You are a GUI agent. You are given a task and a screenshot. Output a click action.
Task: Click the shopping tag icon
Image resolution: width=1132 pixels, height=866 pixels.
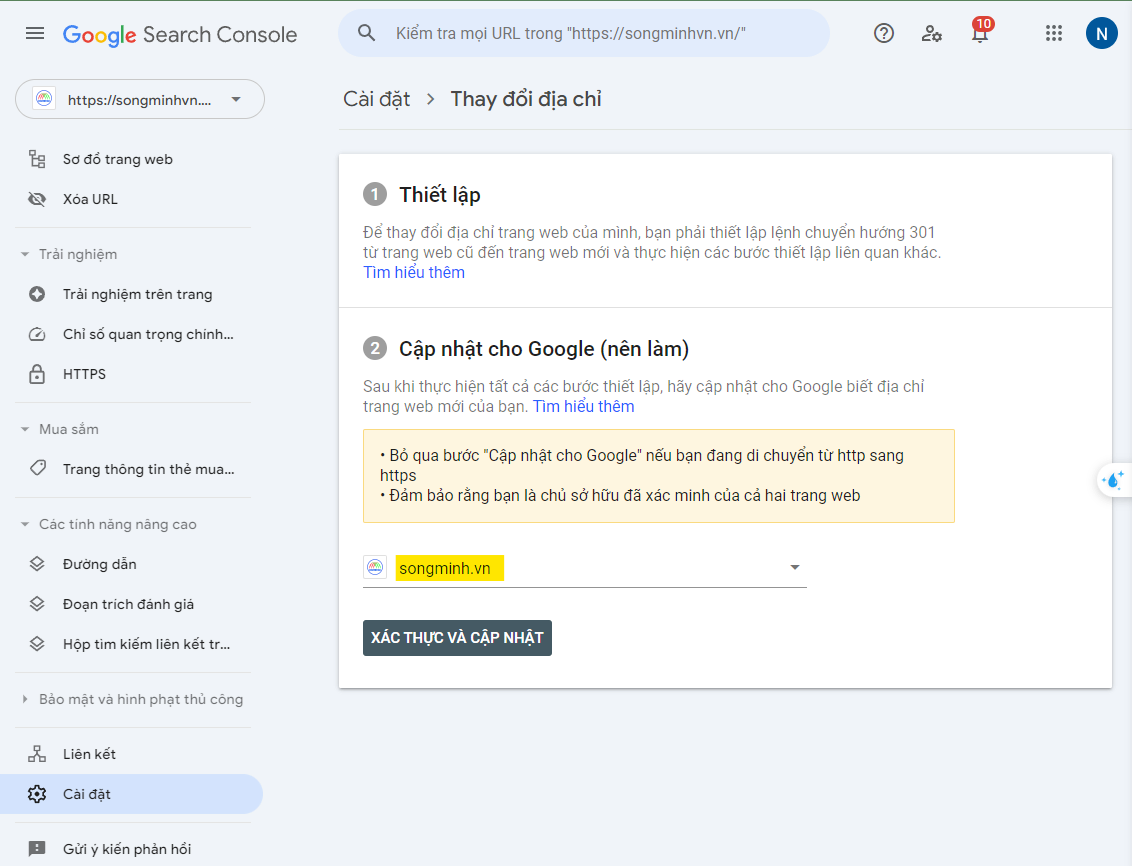pos(38,468)
